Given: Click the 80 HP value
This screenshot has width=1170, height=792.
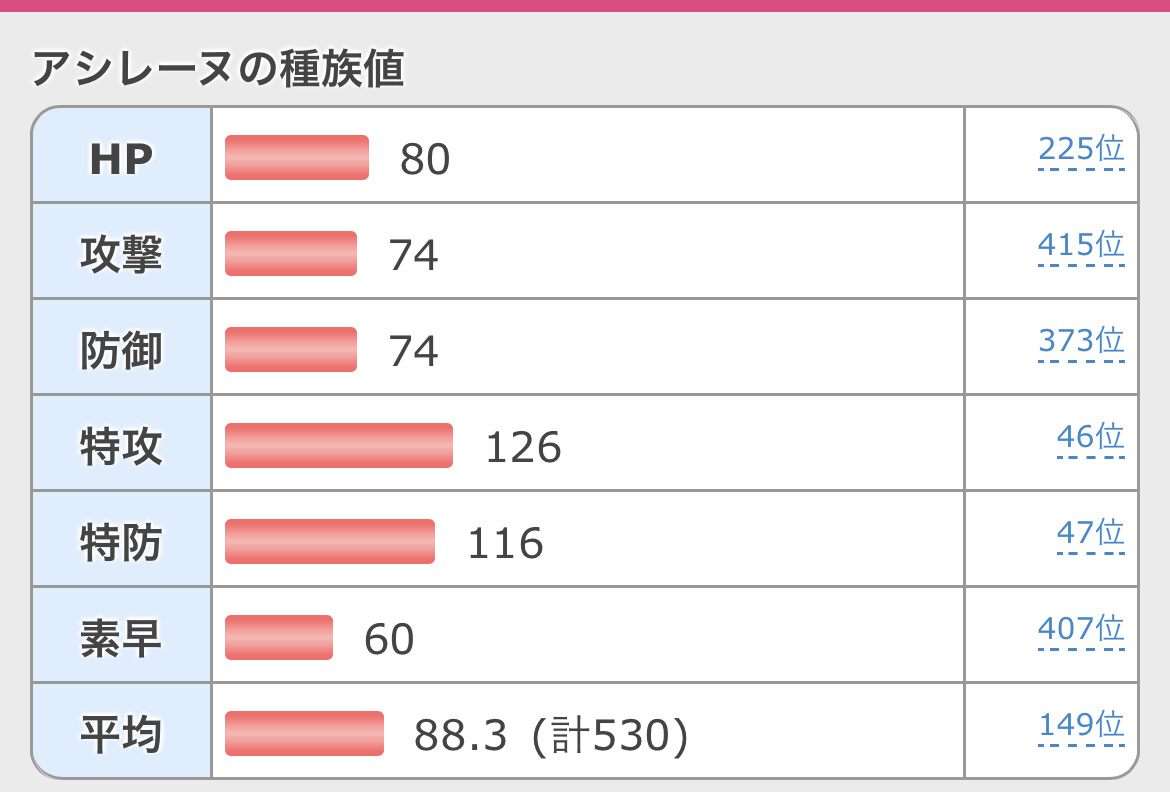Looking at the screenshot, I should tap(425, 160).
